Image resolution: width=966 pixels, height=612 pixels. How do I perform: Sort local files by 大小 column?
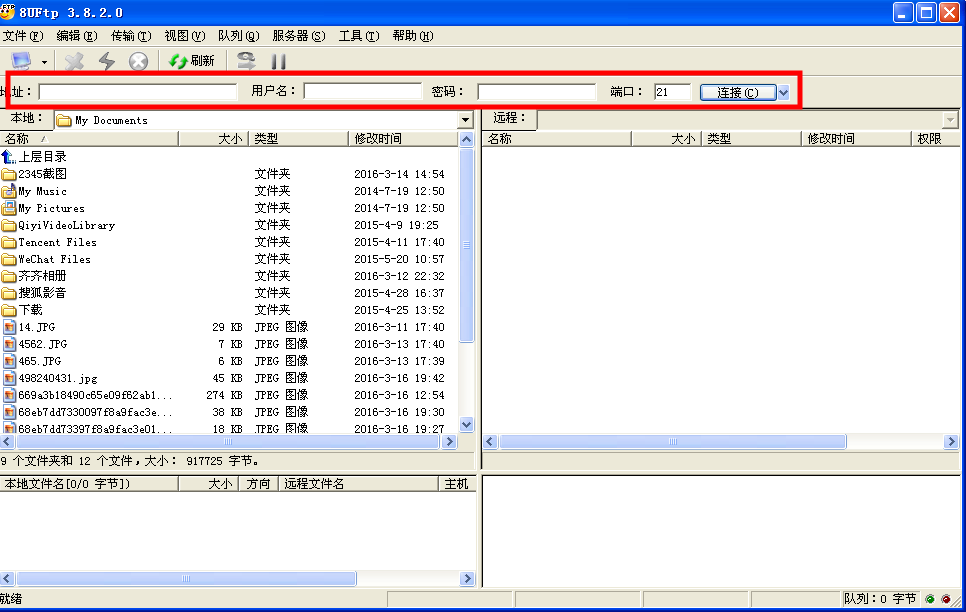(x=213, y=139)
